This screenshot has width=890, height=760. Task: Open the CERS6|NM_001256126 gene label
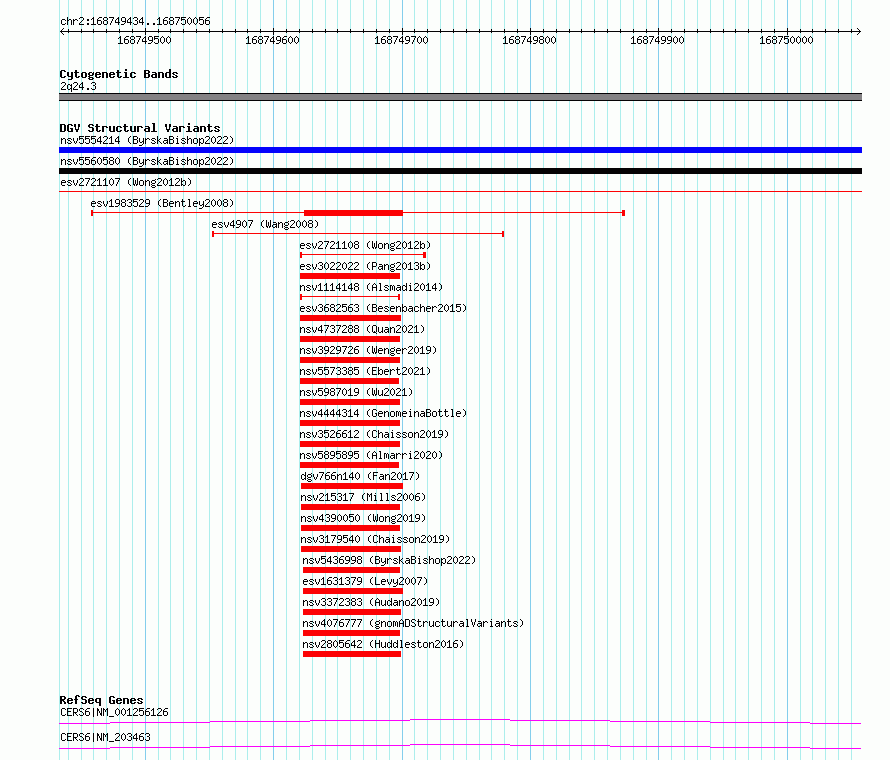pyautogui.click(x=114, y=712)
